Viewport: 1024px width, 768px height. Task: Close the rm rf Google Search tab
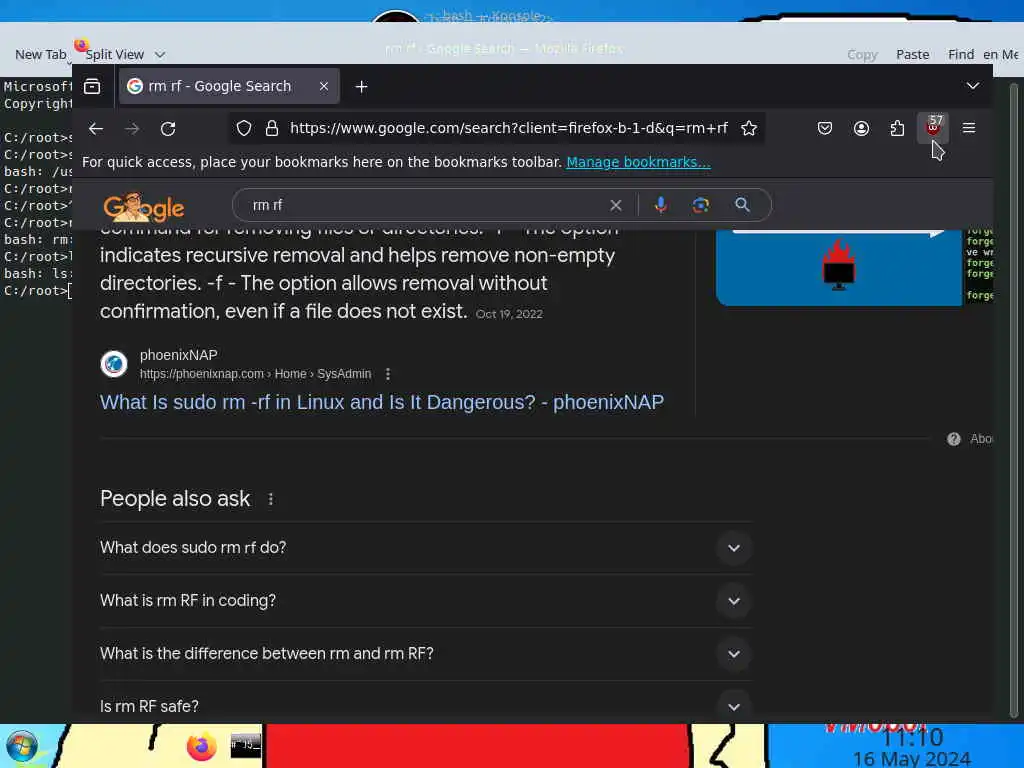click(323, 86)
